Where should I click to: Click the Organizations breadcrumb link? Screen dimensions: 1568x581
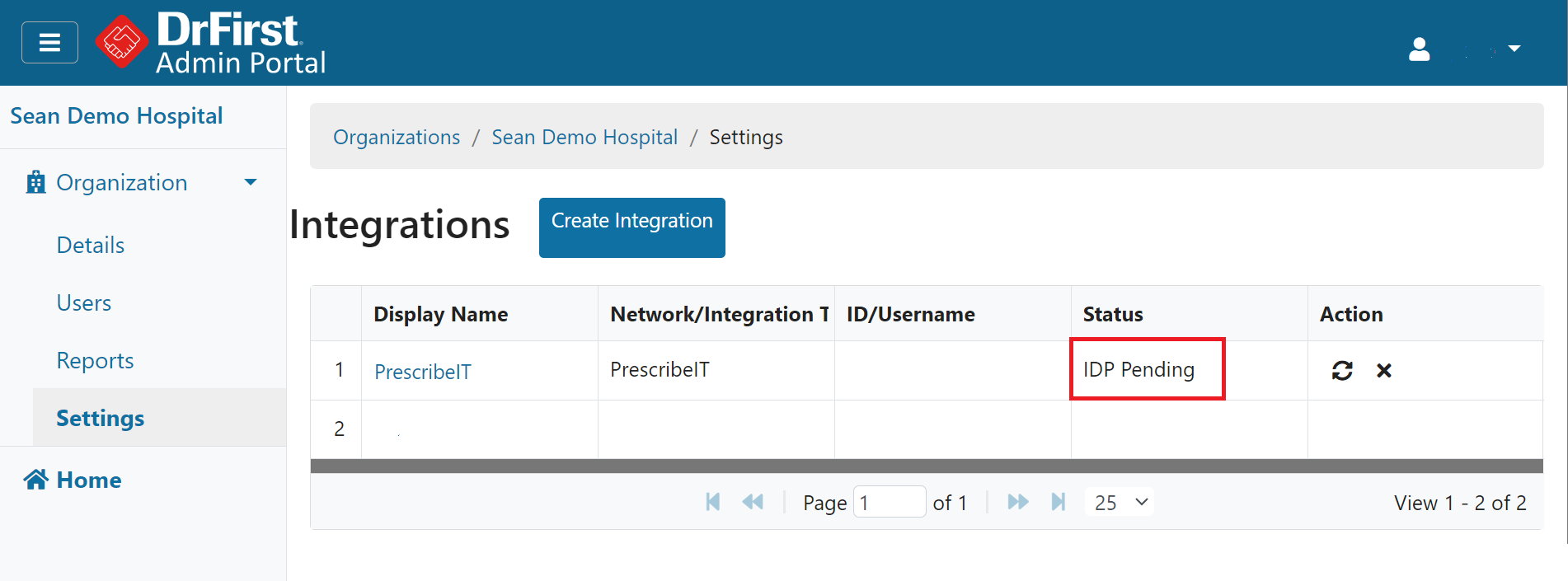(397, 137)
